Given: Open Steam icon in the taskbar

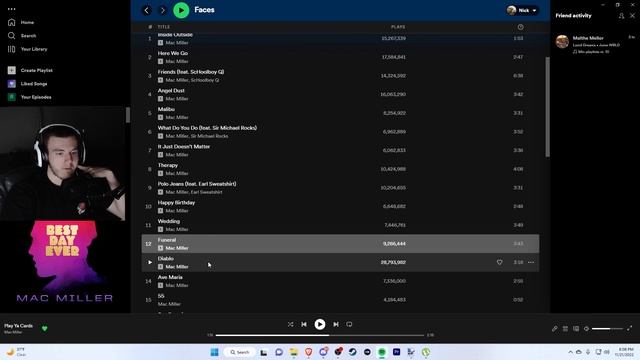Looking at the screenshot, I should (353, 352).
